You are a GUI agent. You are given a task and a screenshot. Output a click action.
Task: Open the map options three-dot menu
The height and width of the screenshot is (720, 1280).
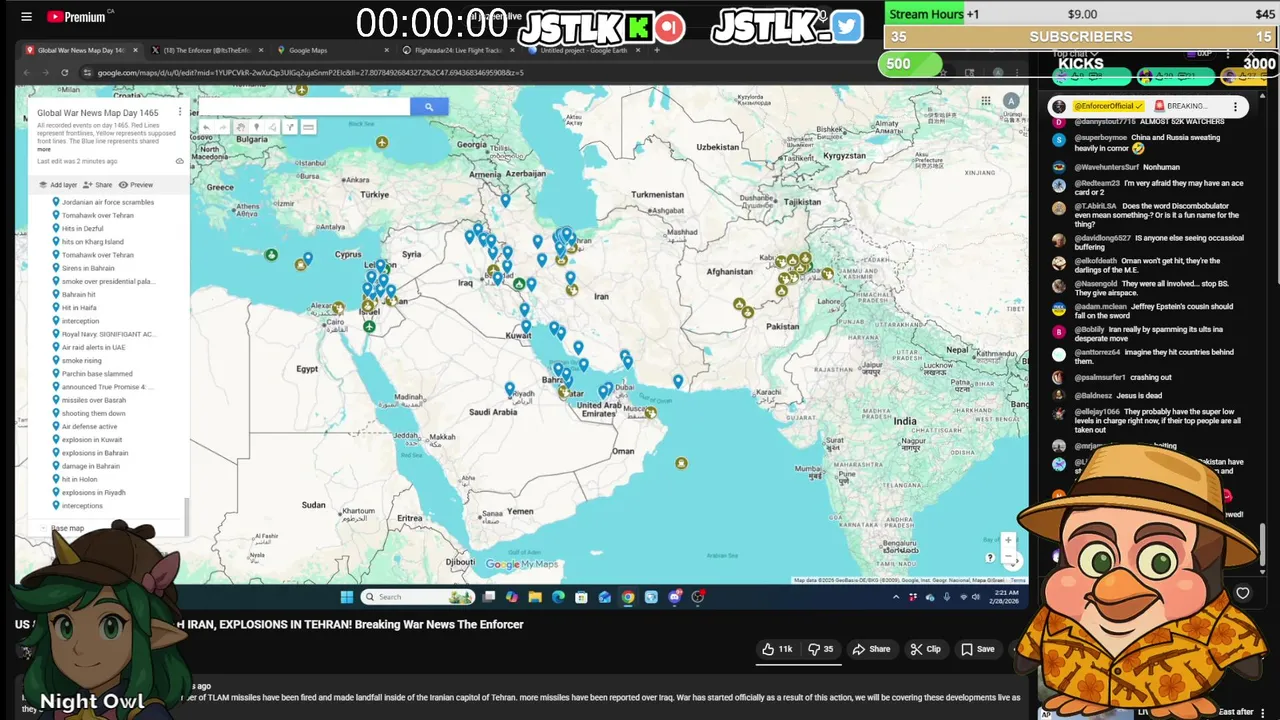(x=180, y=113)
